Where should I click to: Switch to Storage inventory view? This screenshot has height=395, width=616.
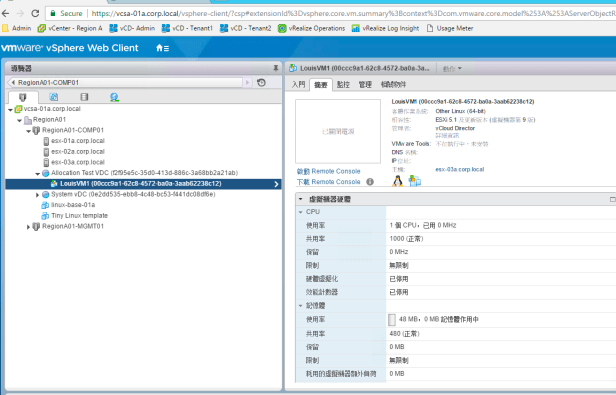pyautogui.click(x=84, y=97)
